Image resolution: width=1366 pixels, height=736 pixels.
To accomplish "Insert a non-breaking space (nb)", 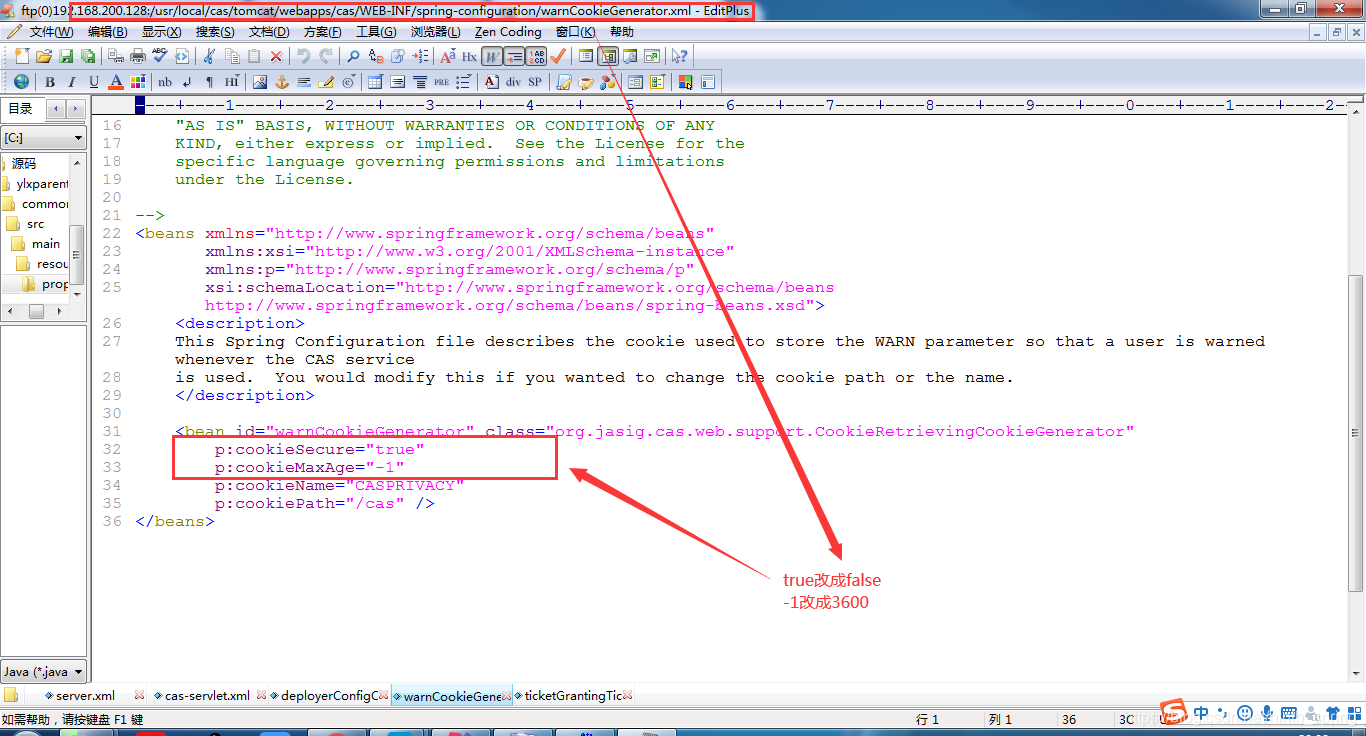I will click(x=164, y=82).
